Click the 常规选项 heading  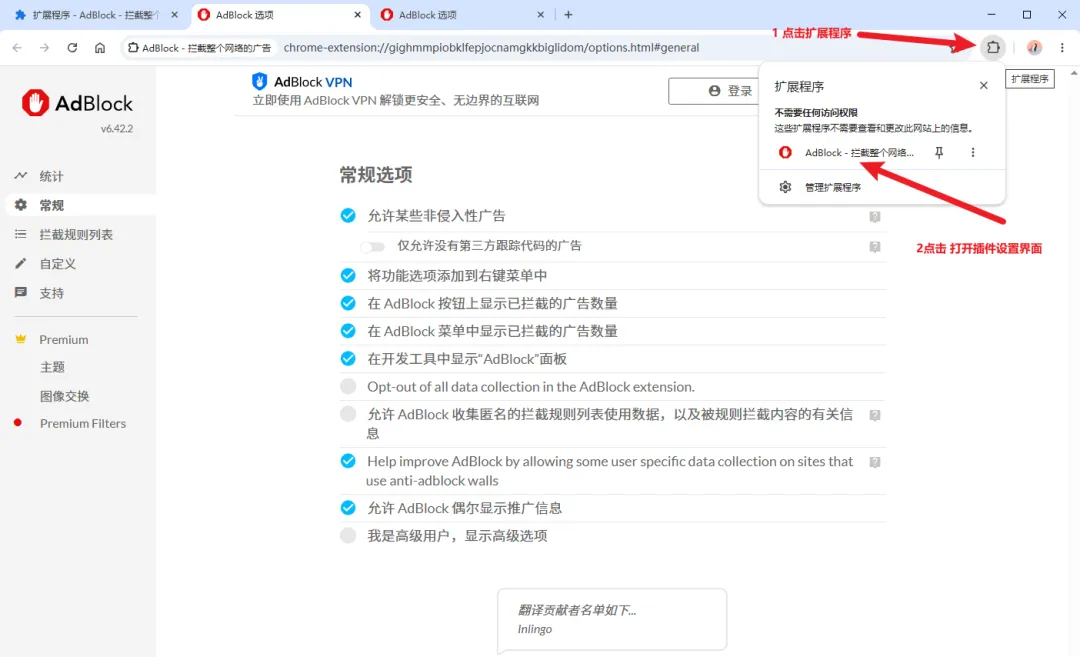pyautogui.click(x=375, y=175)
